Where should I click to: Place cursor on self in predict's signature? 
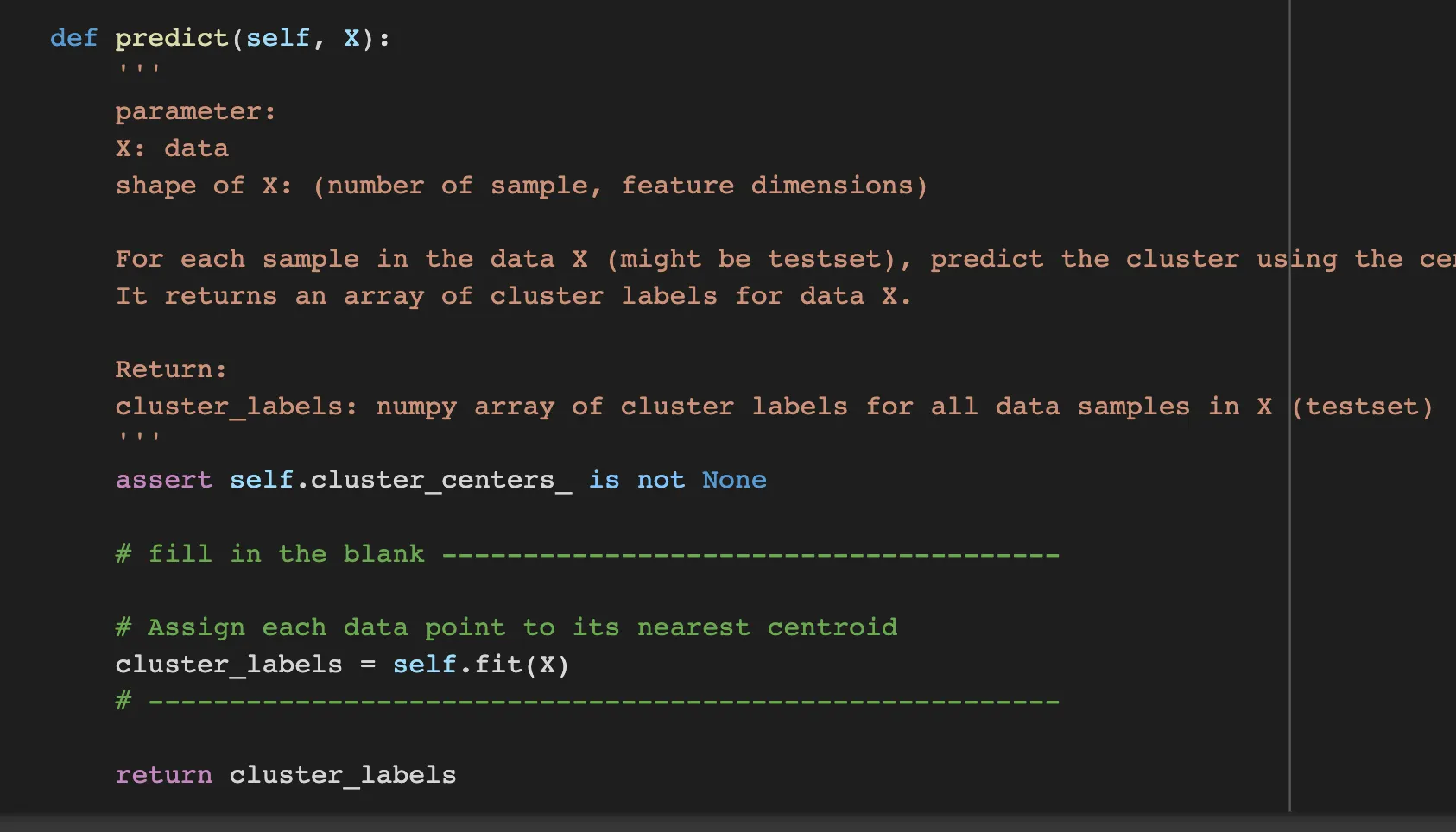pyautogui.click(x=277, y=38)
